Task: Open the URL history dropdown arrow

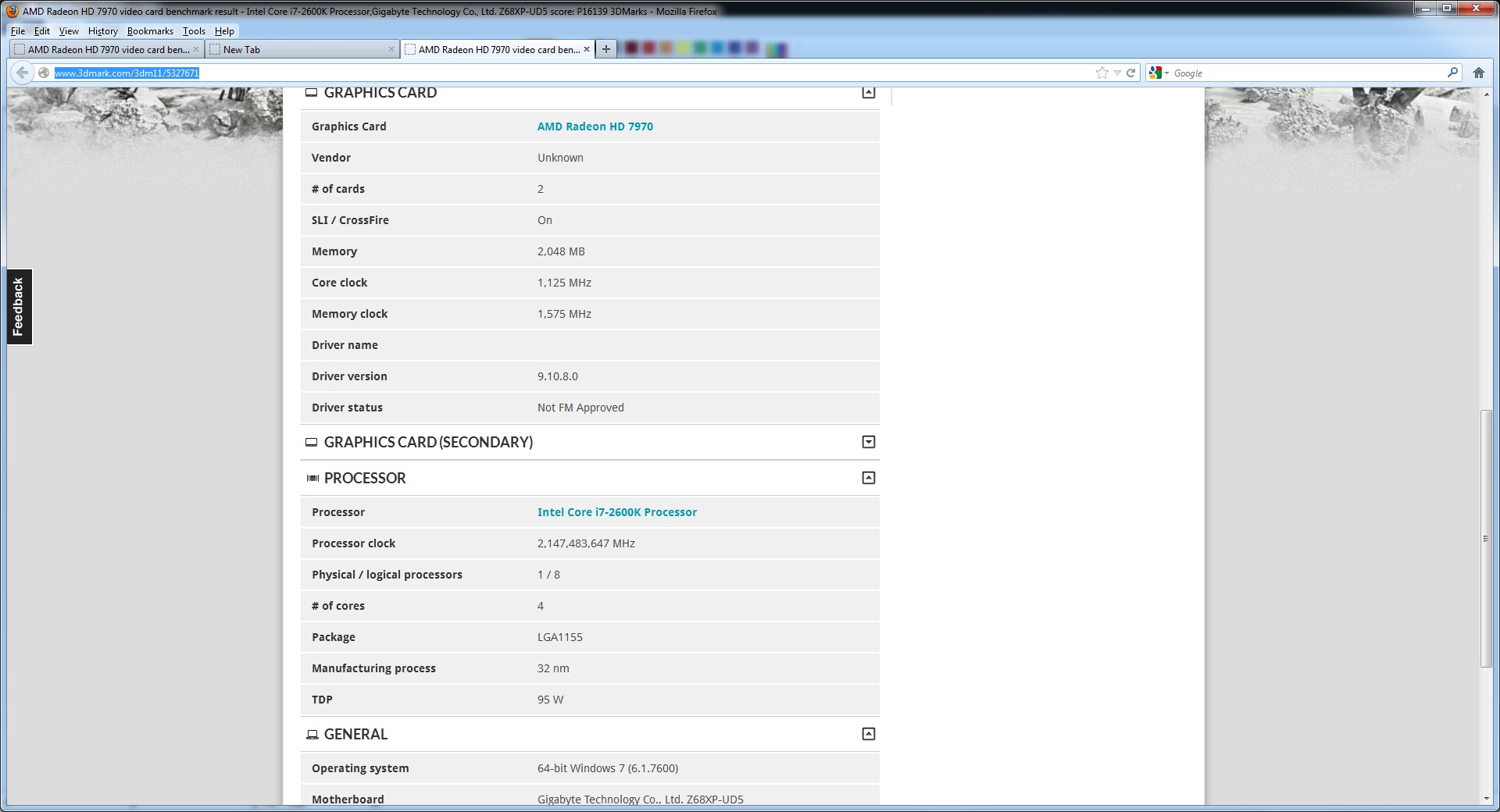Action: click(1117, 73)
